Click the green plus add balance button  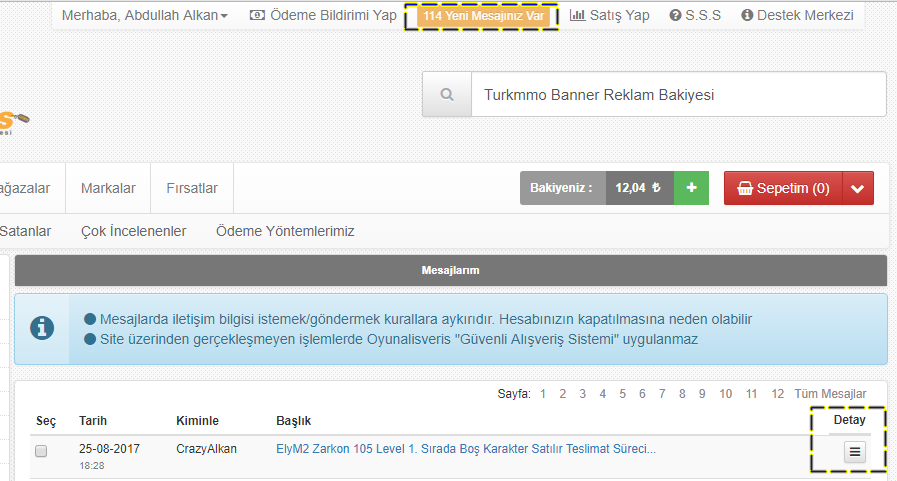[691, 188]
